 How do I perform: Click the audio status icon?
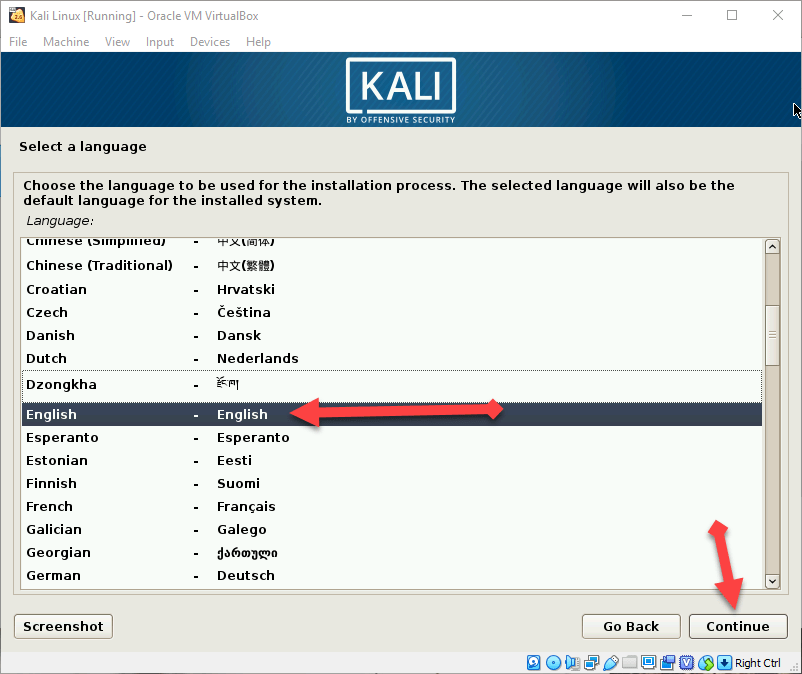click(572, 663)
